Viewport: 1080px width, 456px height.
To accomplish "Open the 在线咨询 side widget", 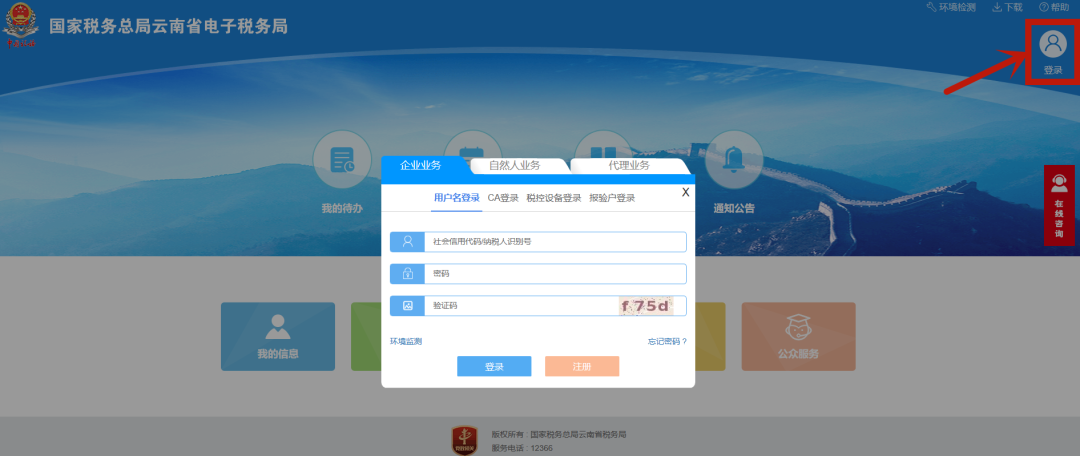I will coord(1059,205).
